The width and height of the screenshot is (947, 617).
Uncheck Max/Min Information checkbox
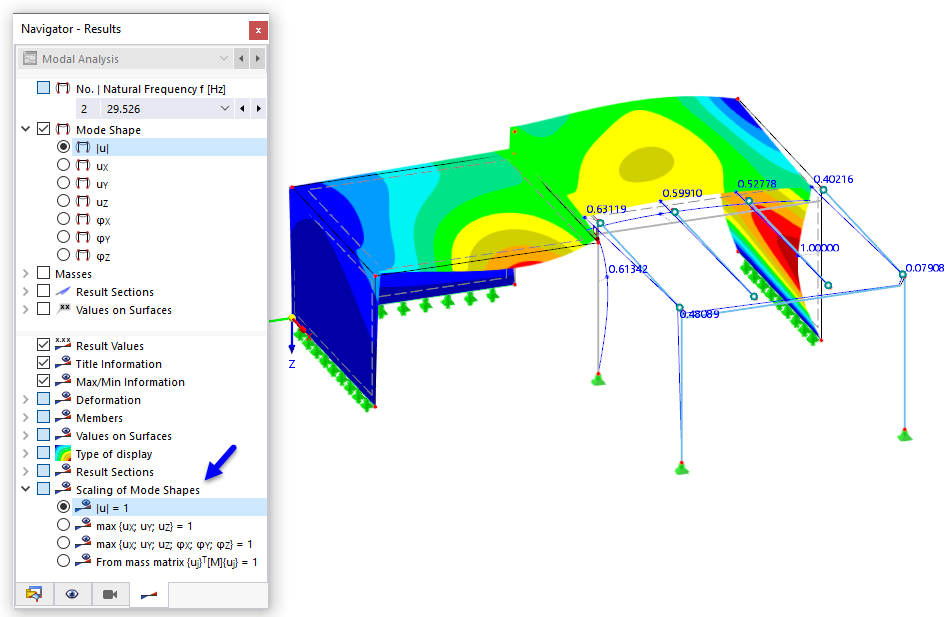coord(43,381)
